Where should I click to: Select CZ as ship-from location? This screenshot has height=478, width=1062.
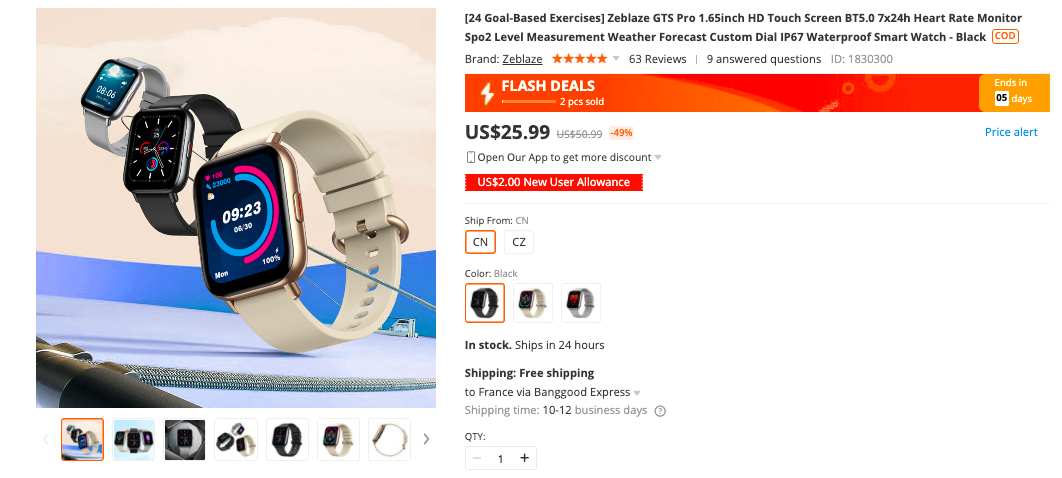(519, 242)
